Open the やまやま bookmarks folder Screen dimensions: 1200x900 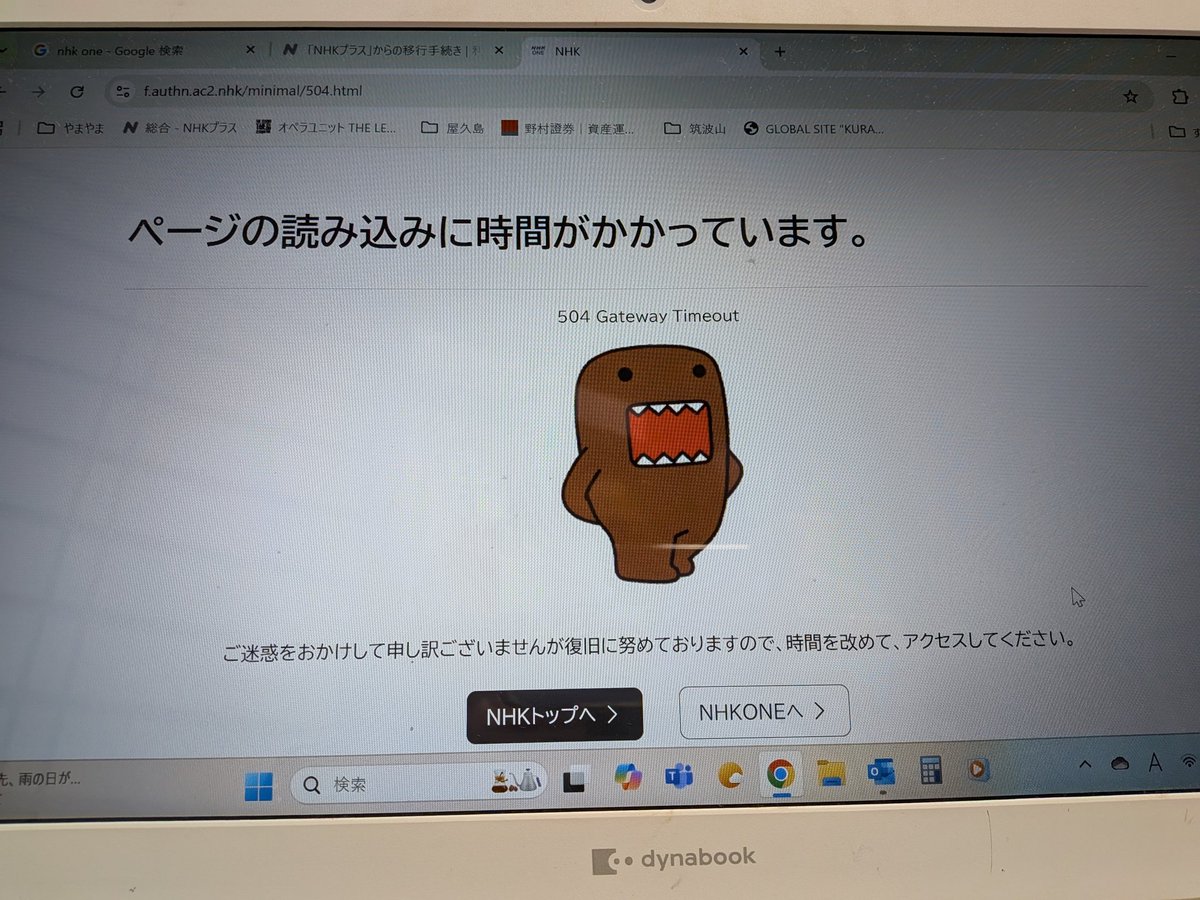(69, 127)
